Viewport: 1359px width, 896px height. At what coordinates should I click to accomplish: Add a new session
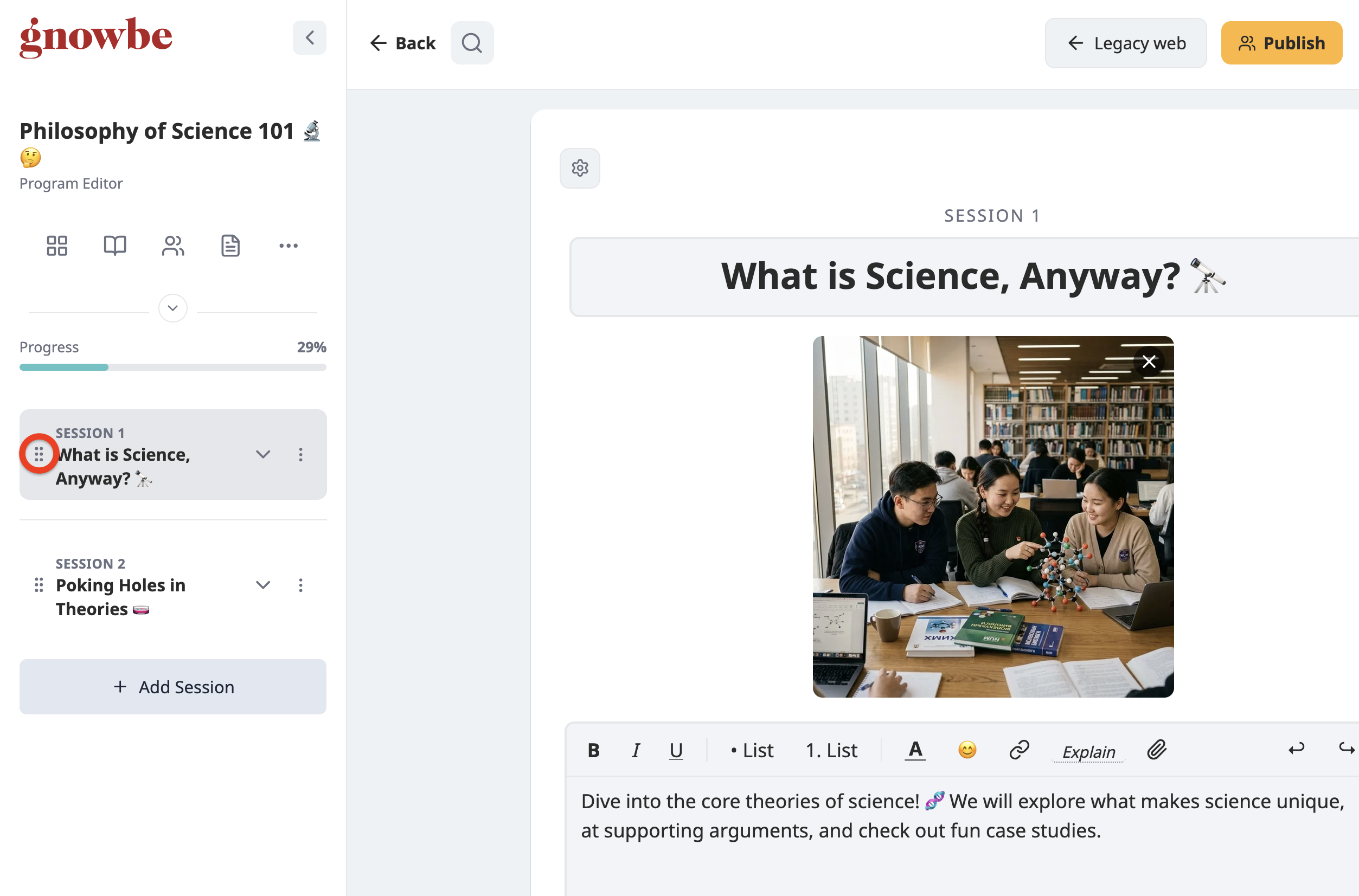click(x=172, y=686)
